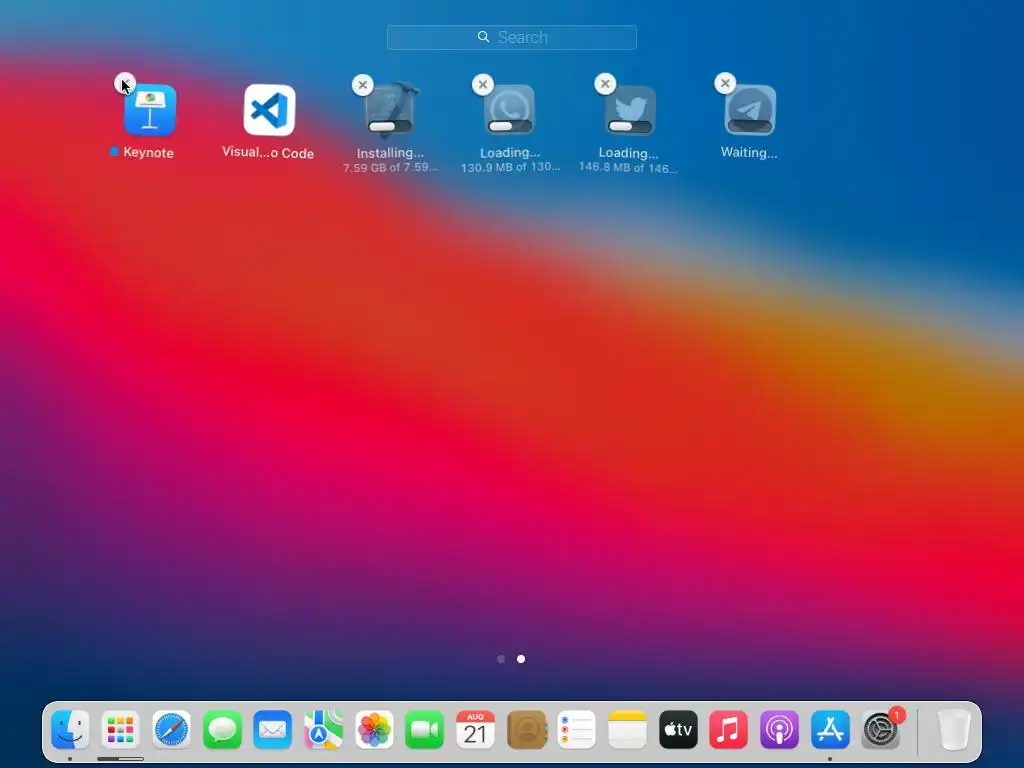Click the 146.8 MB download size text
The width and height of the screenshot is (1024, 768).
click(628, 168)
